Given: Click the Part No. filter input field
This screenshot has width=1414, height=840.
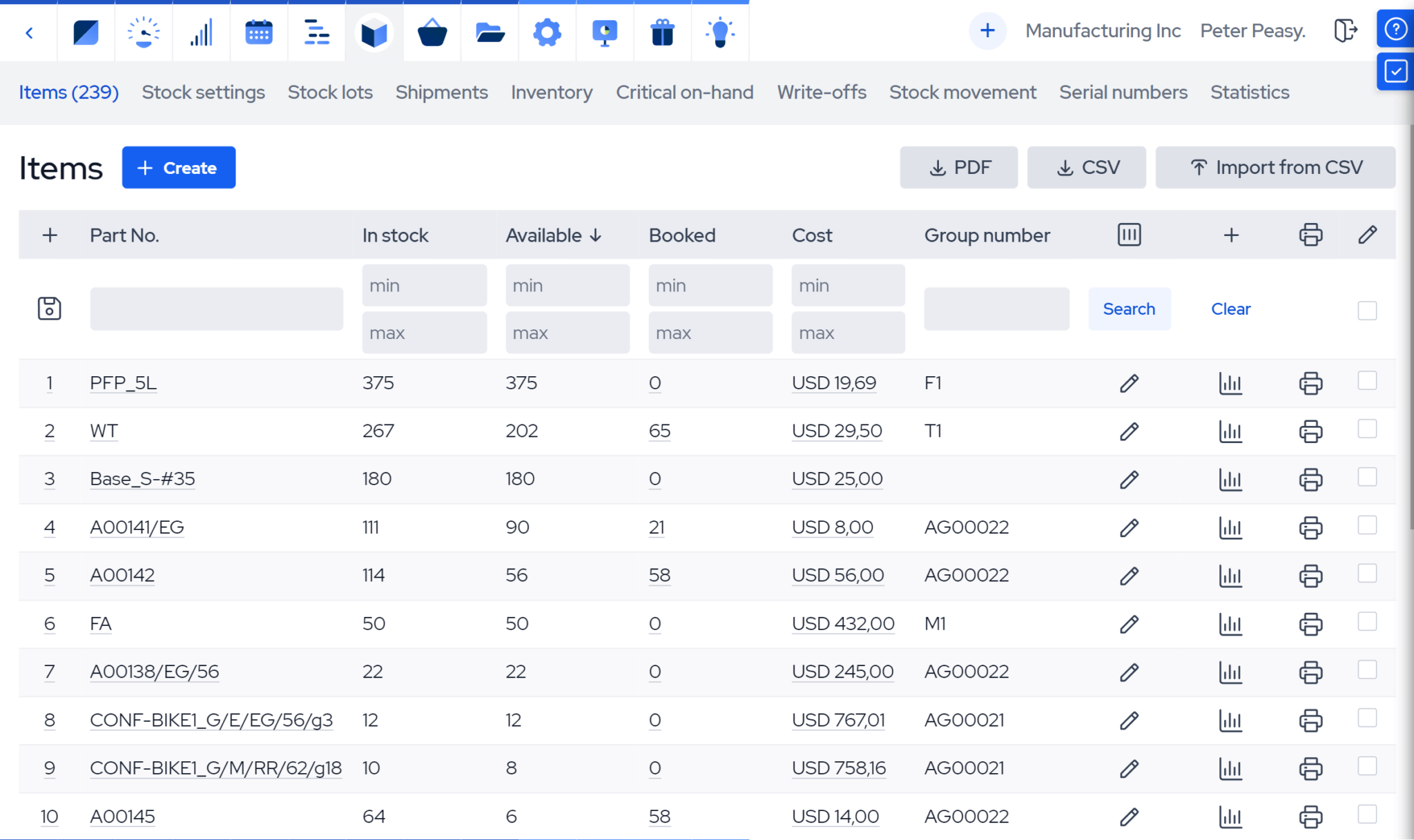Looking at the screenshot, I should coord(216,309).
